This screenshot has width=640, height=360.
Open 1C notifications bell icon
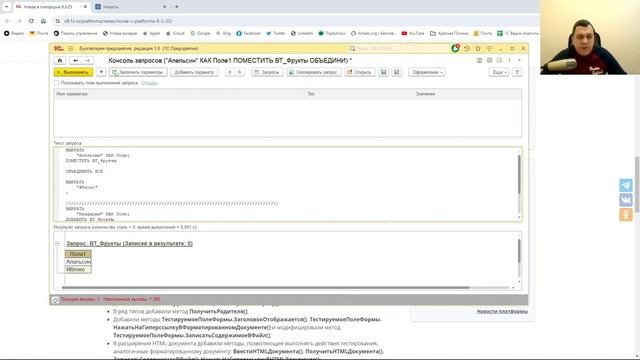click(x=456, y=49)
